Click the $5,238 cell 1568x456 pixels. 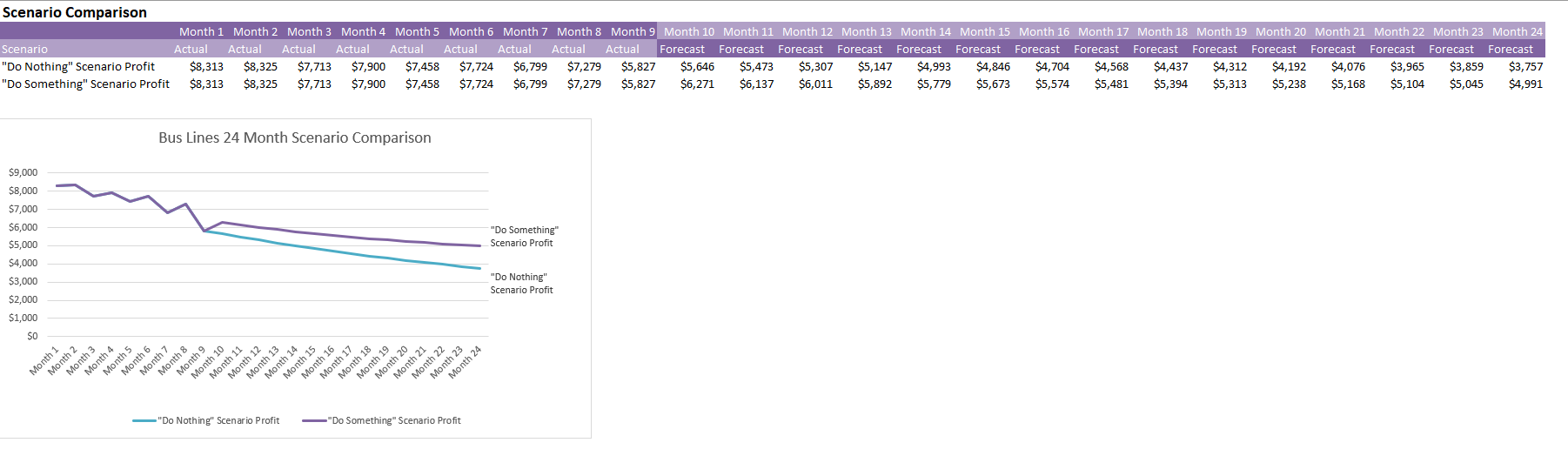[x=1289, y=84]
